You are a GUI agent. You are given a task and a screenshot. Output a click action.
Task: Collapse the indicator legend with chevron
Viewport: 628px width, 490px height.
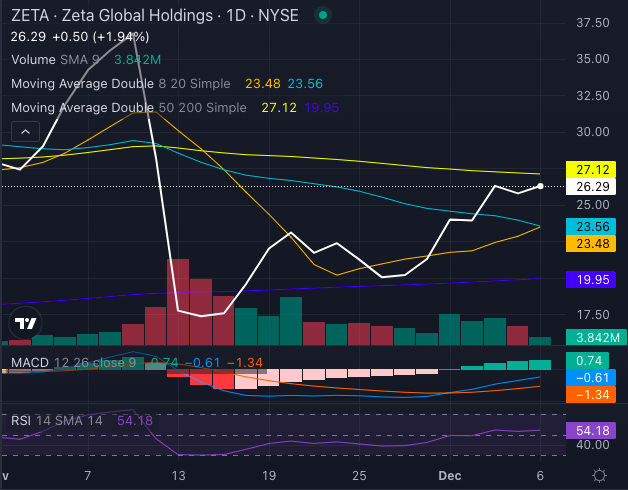pyautogui.click(x=24, y=132)
